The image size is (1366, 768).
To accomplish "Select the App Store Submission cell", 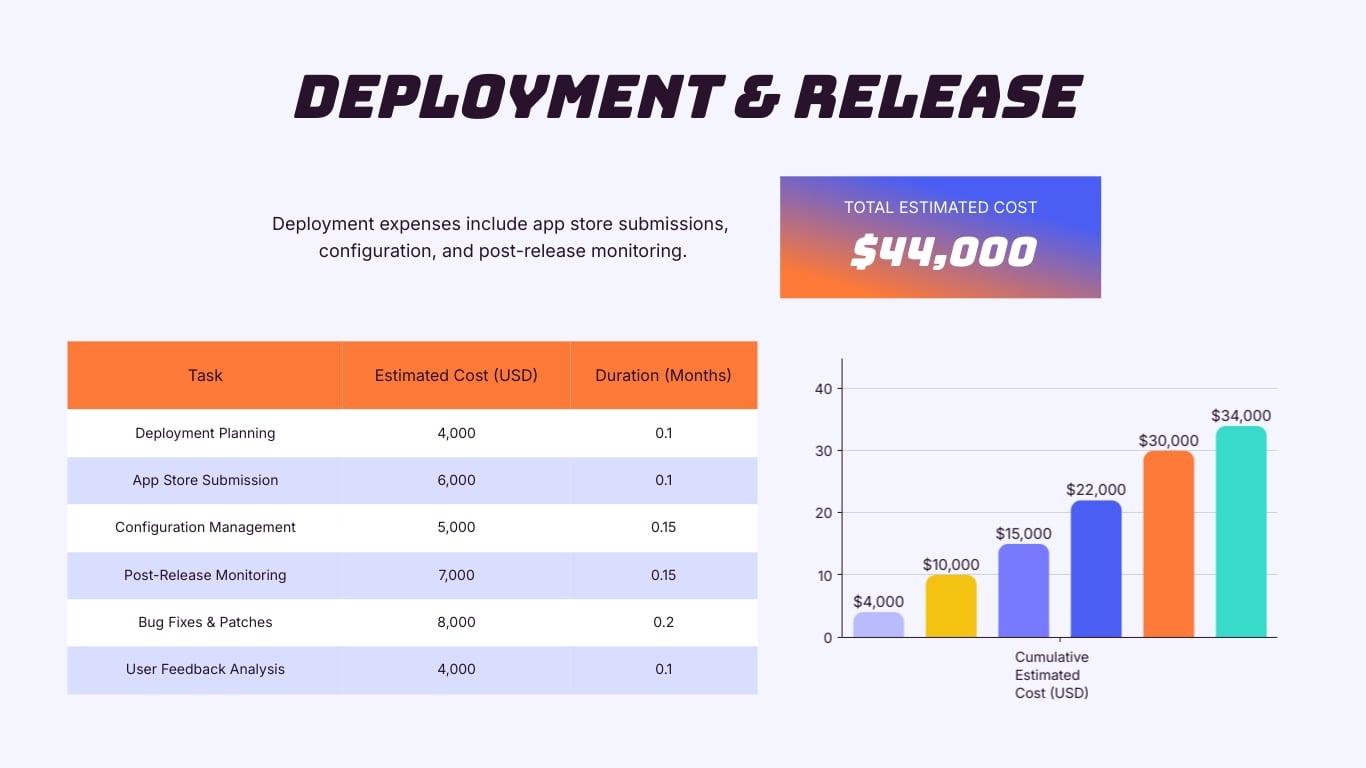I will pos(205,480).
